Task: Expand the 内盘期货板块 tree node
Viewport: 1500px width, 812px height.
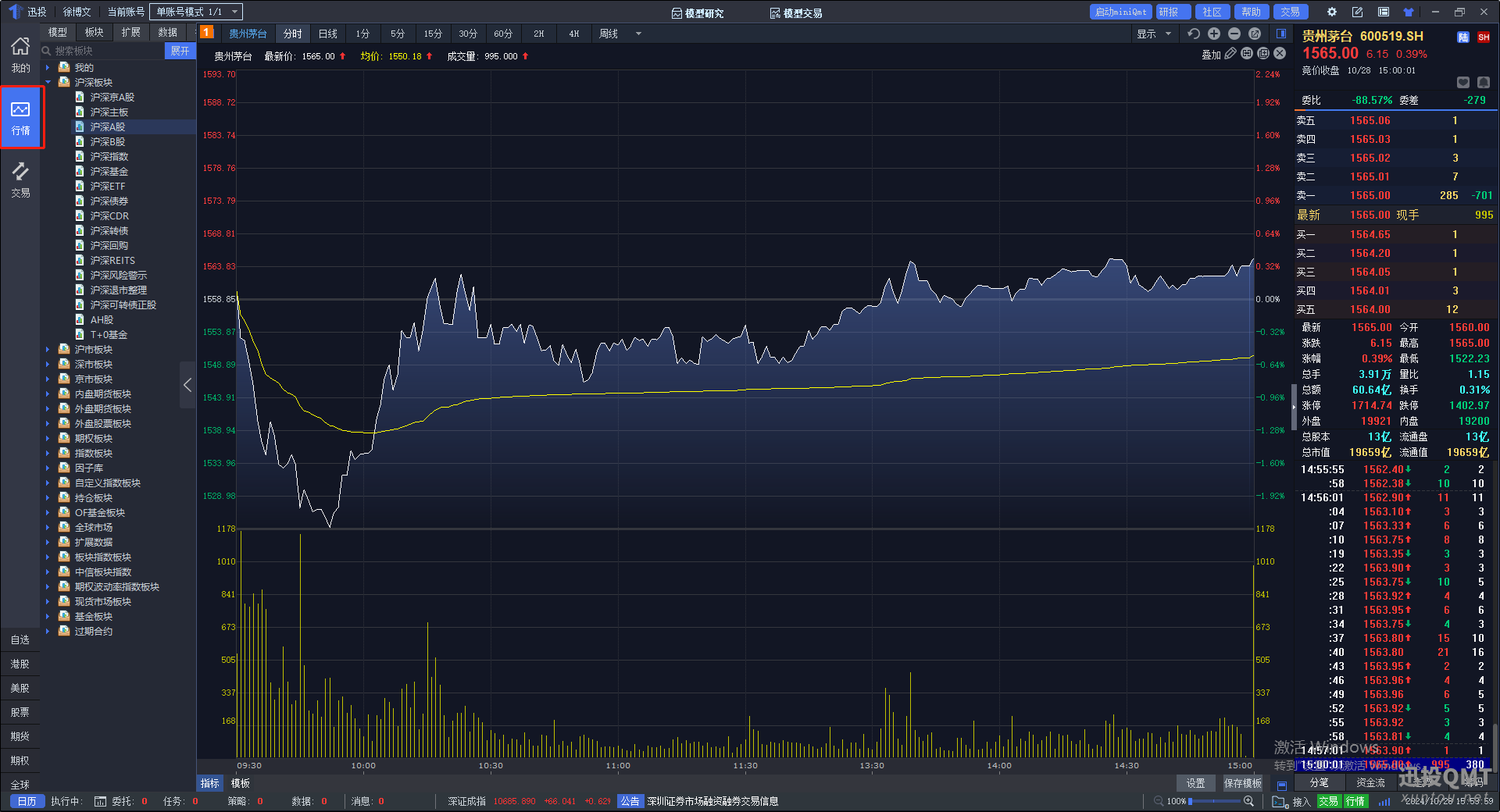Action: coord(48,394)
